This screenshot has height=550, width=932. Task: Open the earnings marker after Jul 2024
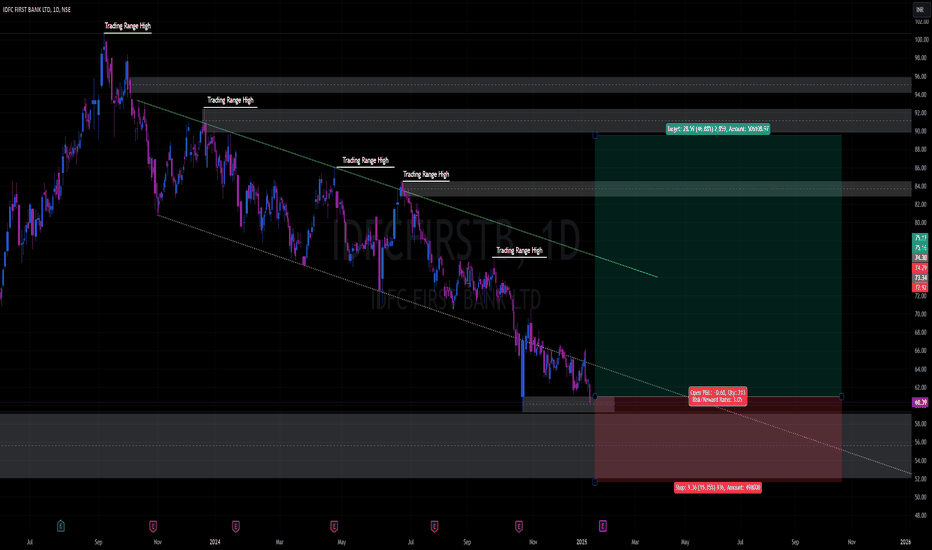click(434, 526)
